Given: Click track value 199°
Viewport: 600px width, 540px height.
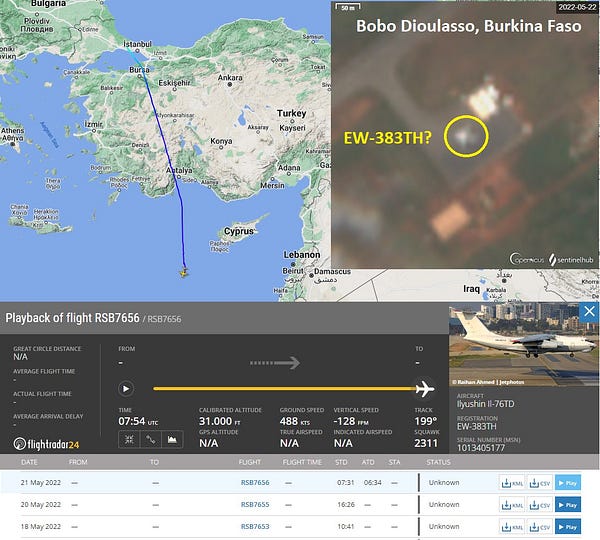Looking at the screenshot, I should click(426, 421).
